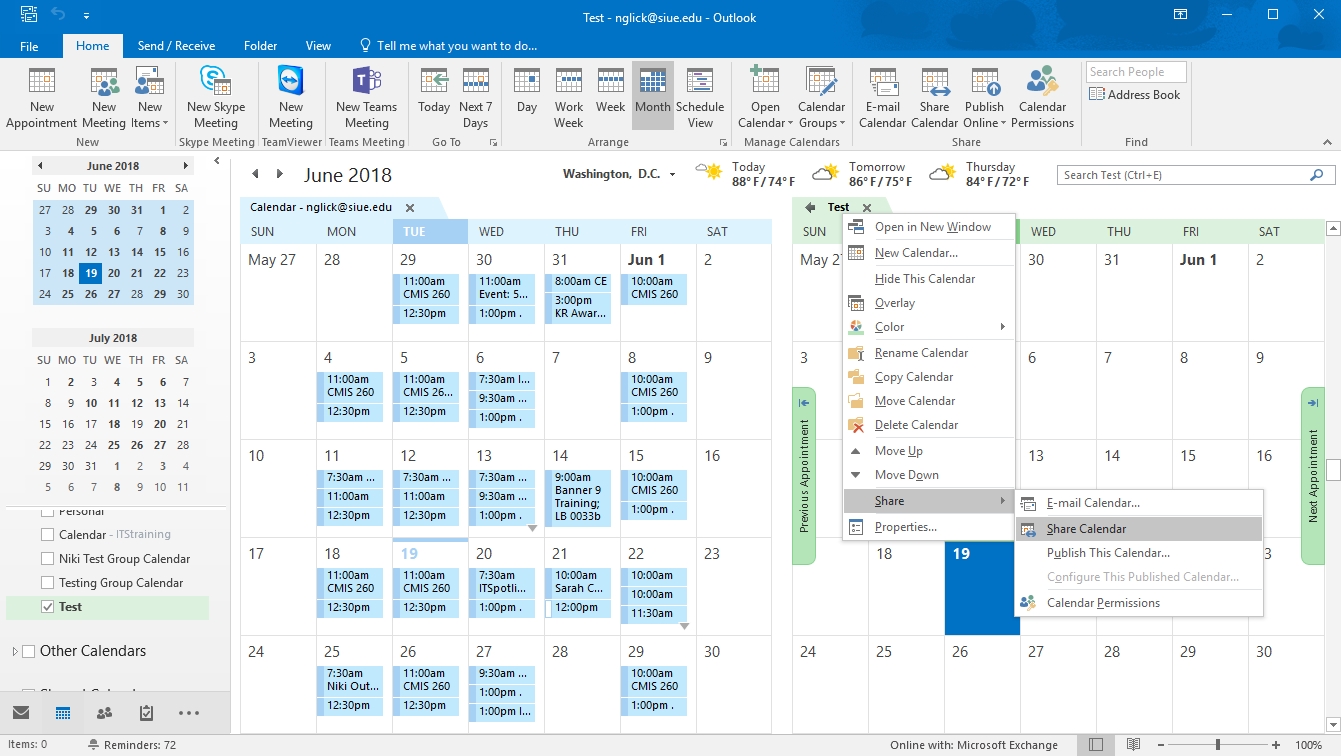Screen dimensions: 1341x756
Task: Open the Address Book
Action: click(1135, 95)
